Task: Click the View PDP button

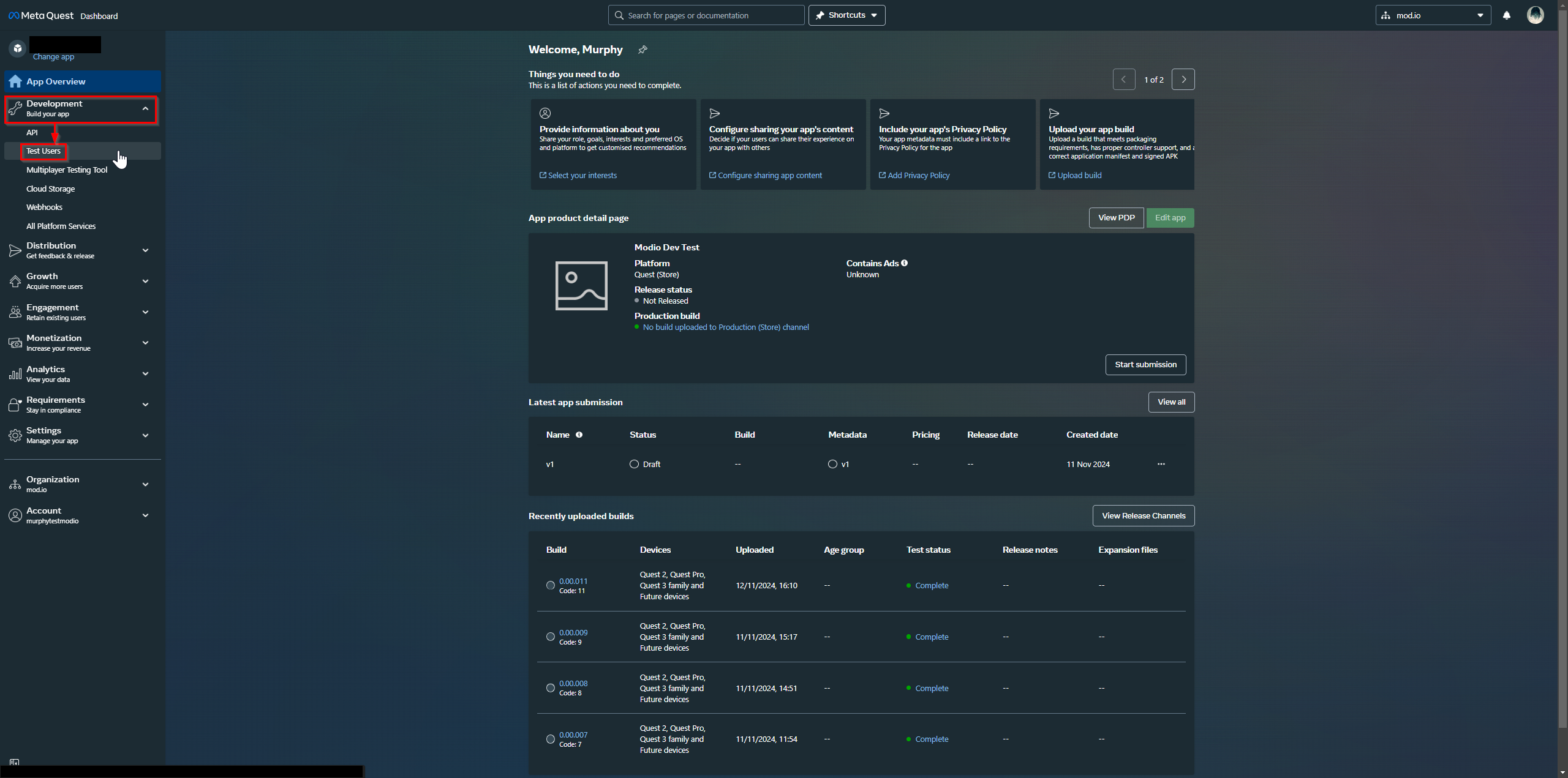Action: (1116, 218)
